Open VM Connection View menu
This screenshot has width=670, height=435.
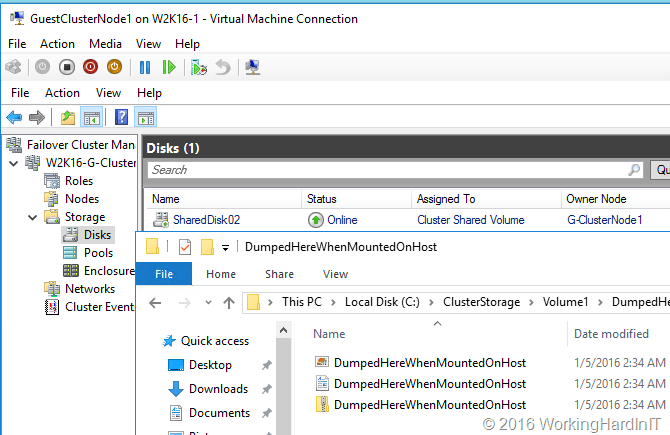pos(148,44)
